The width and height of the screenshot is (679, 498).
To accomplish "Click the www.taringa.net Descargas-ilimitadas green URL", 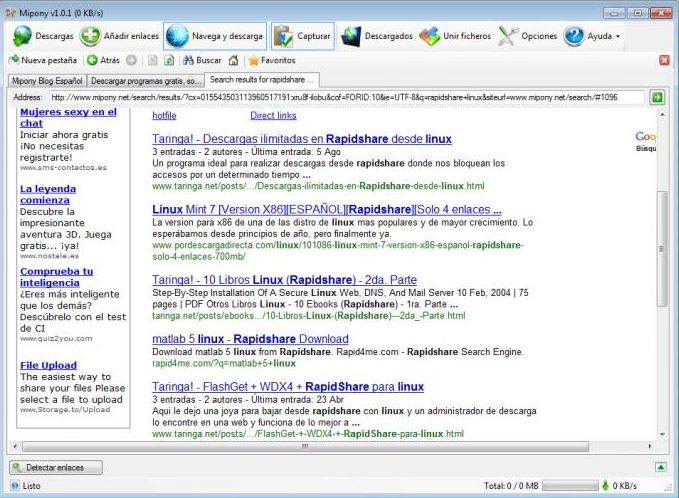I will coord(318,186).
